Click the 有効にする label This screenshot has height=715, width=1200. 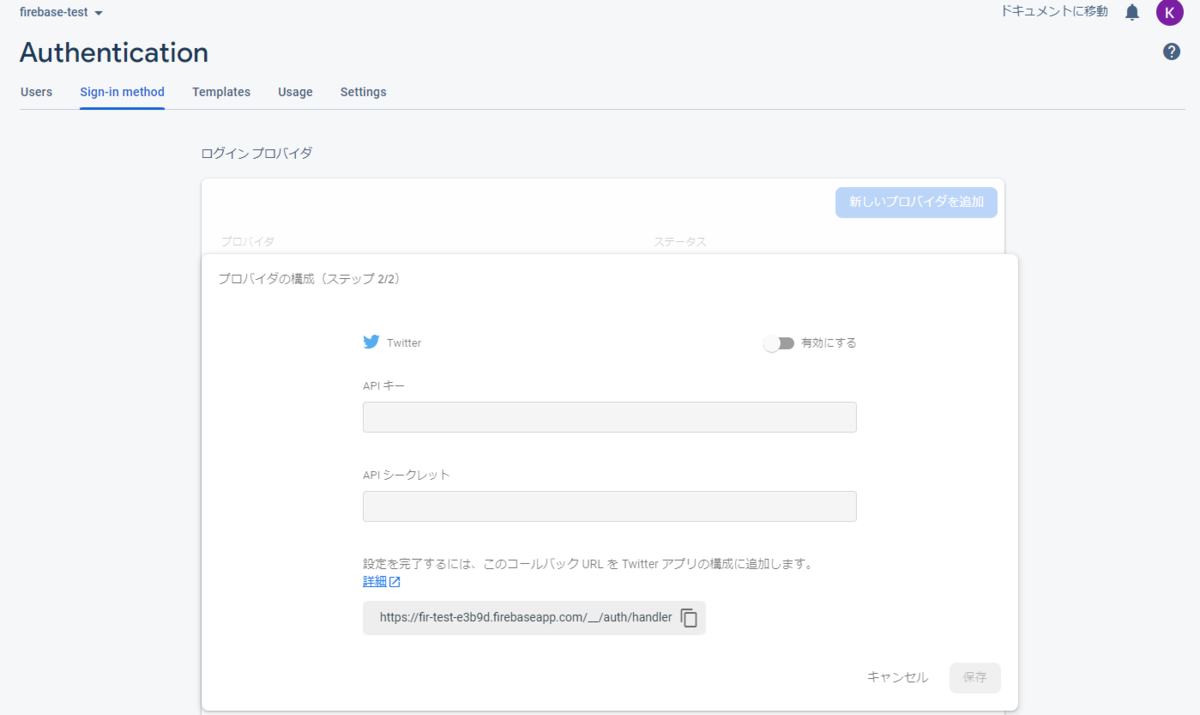pos(829,343)
